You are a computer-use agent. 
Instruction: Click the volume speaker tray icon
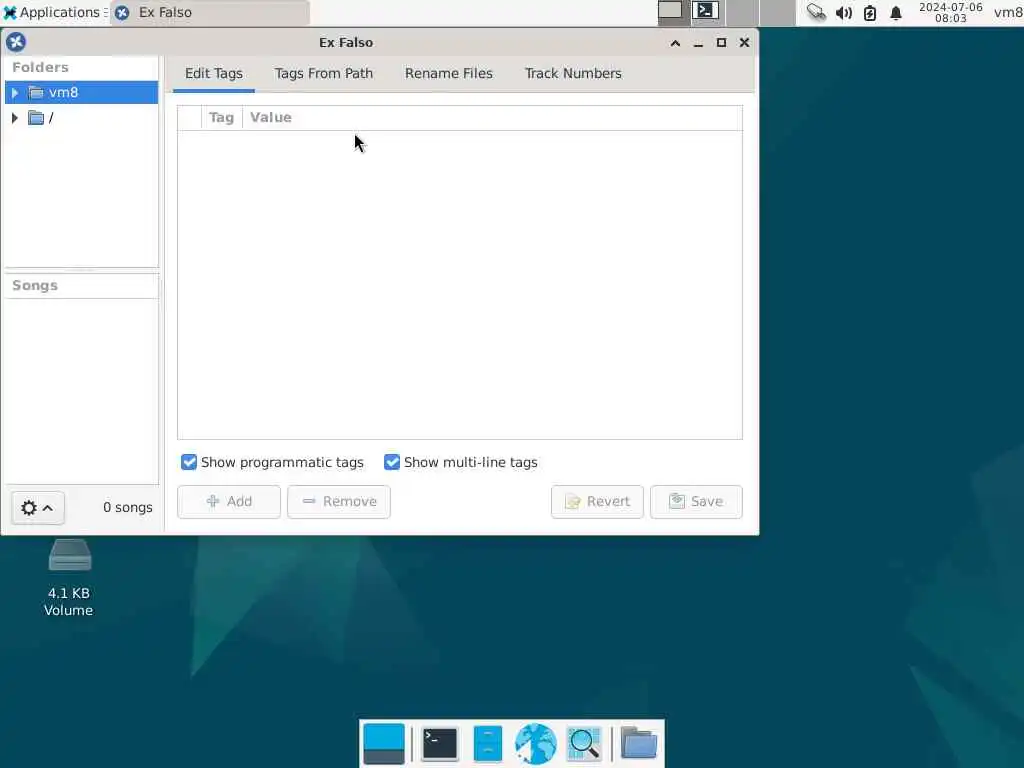(x=844, y=12)
